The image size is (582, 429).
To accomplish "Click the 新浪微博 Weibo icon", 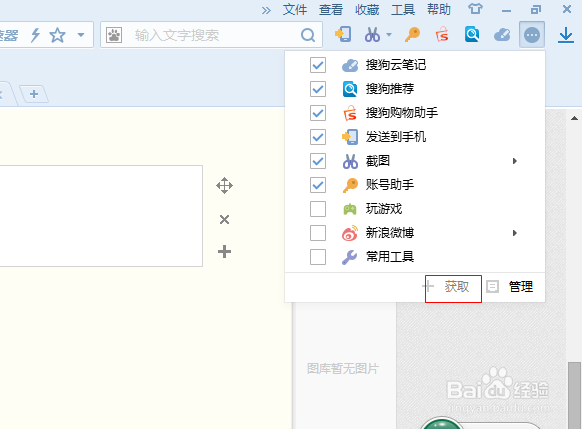I will tap(350, 233).
